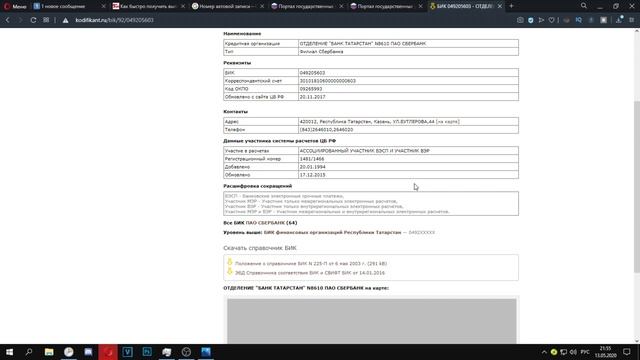Click the not-secure warning triangle icon
Viewport: 640px width, 360px height.
tap(65, 20)
